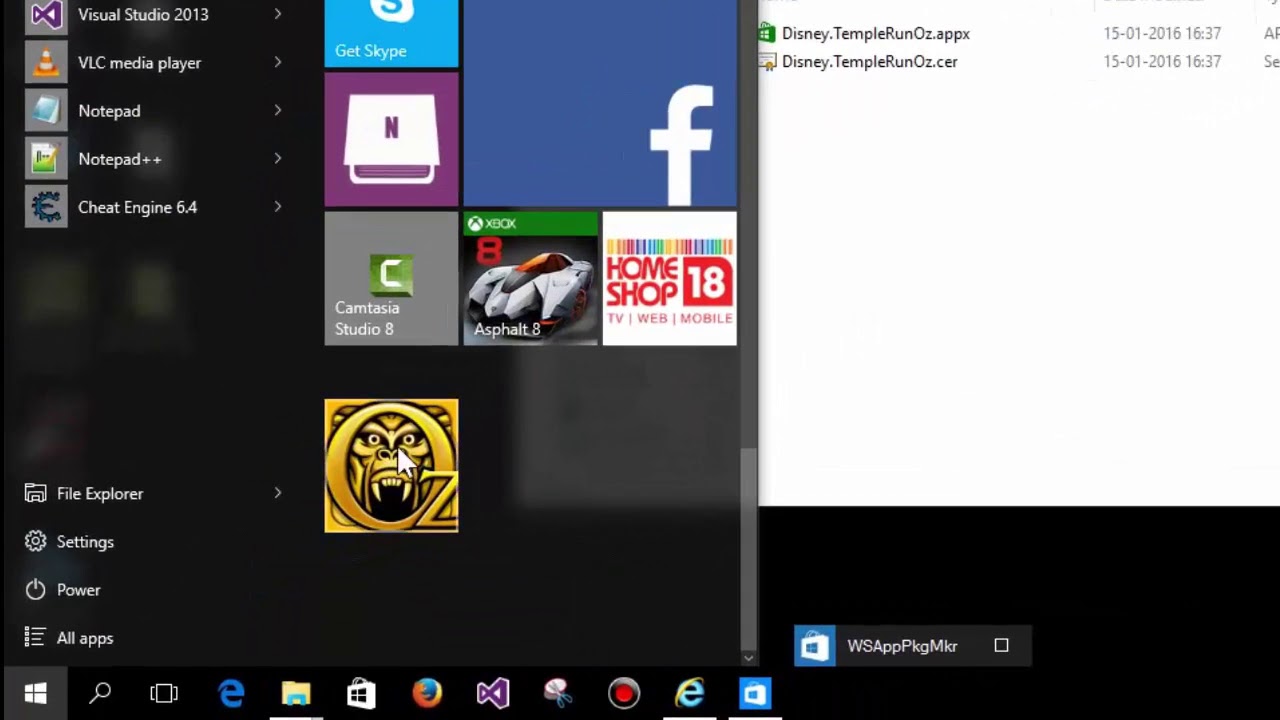
Task: Select Disney.TempleRunOz.cer file
Action: [869, 62]
